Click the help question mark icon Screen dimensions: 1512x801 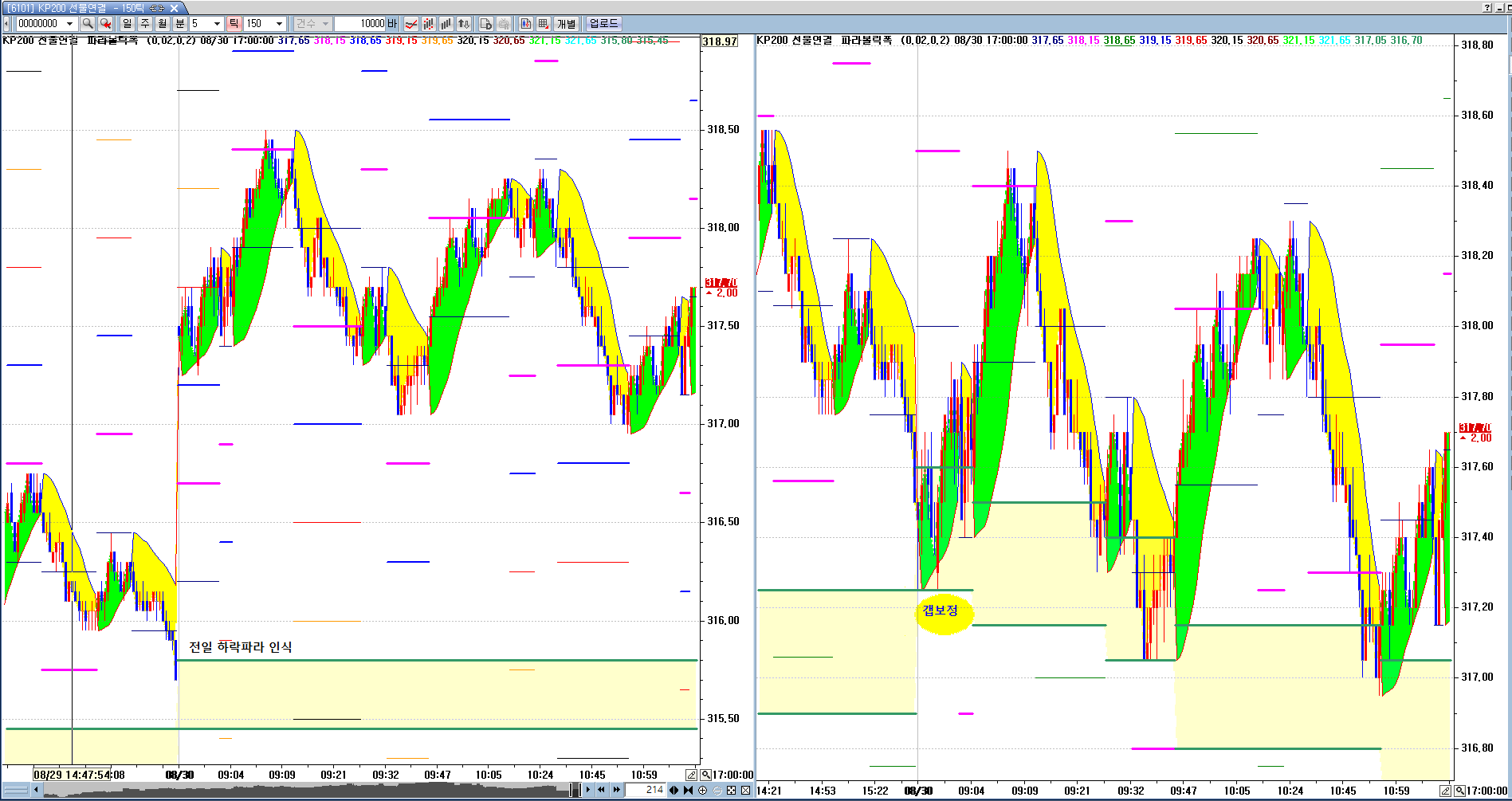(x=1487, y=7)
